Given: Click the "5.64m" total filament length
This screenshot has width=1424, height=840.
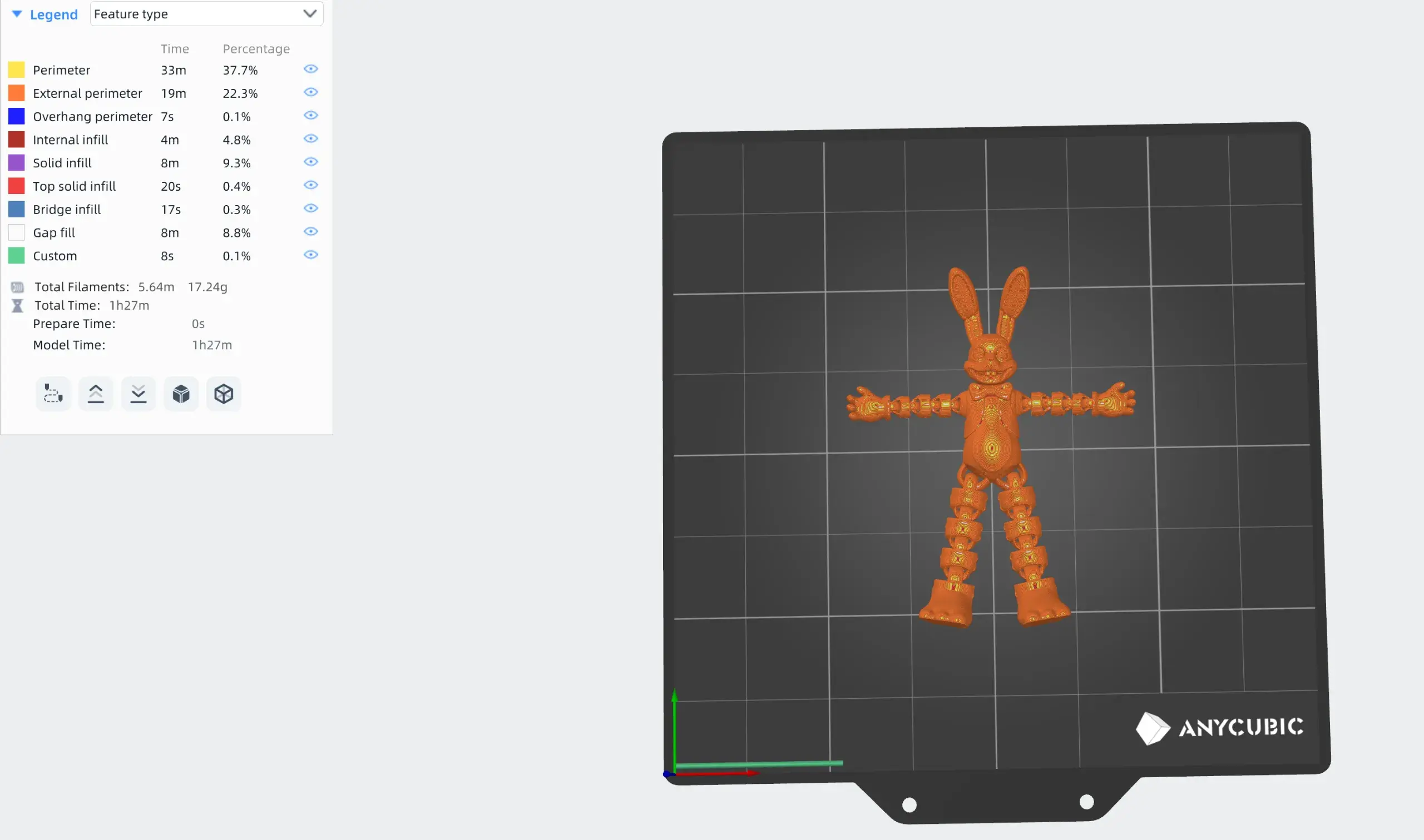Looking at the screenshot, I should tap(156, 286).
